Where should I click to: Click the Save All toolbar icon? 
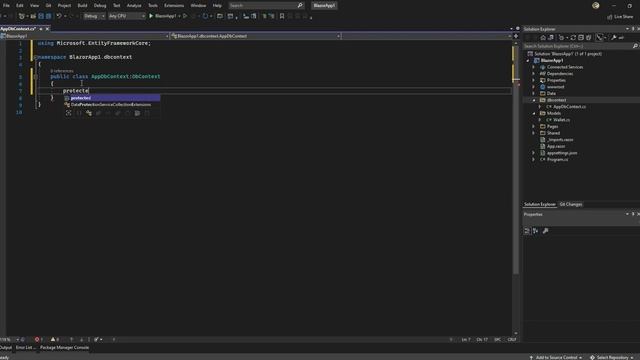point(49,16)
